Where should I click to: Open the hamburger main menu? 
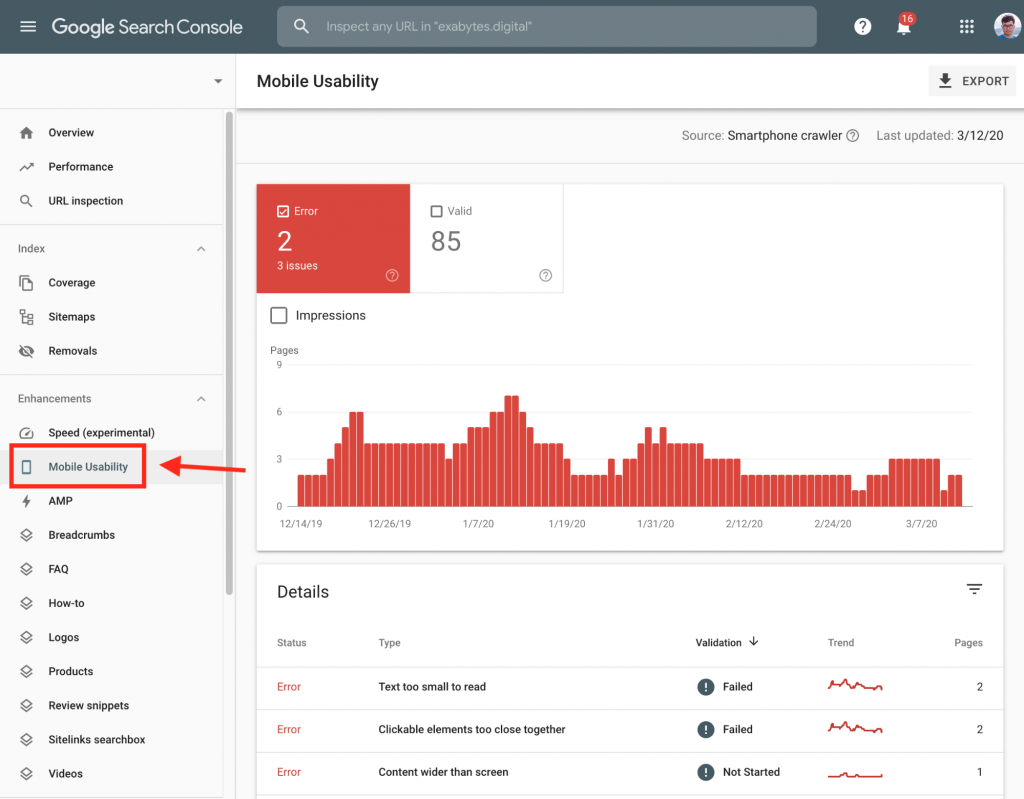click(x=27, y=27)
